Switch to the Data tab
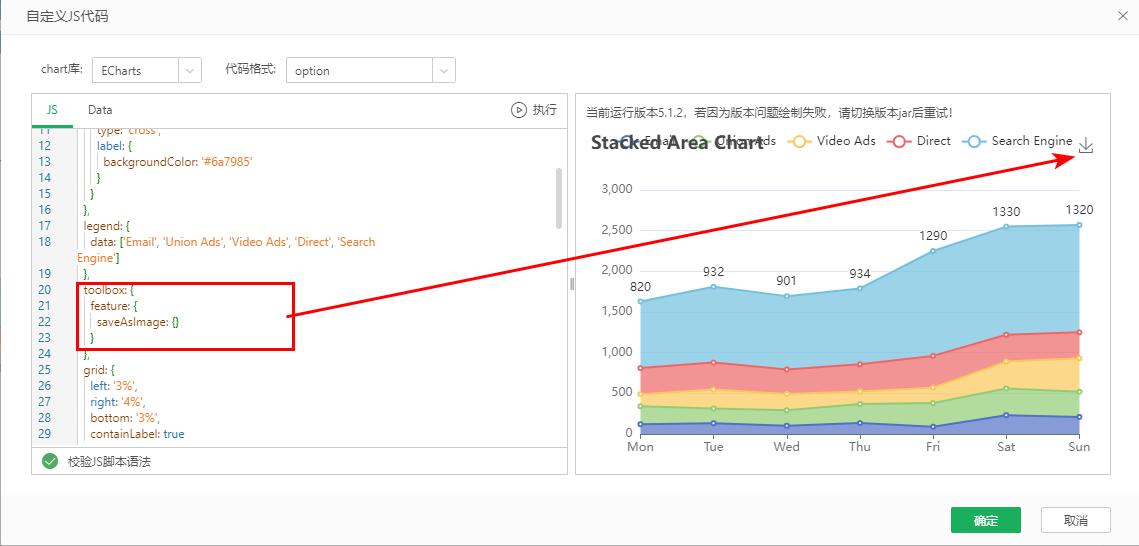1139x546 pixels. 100,110
